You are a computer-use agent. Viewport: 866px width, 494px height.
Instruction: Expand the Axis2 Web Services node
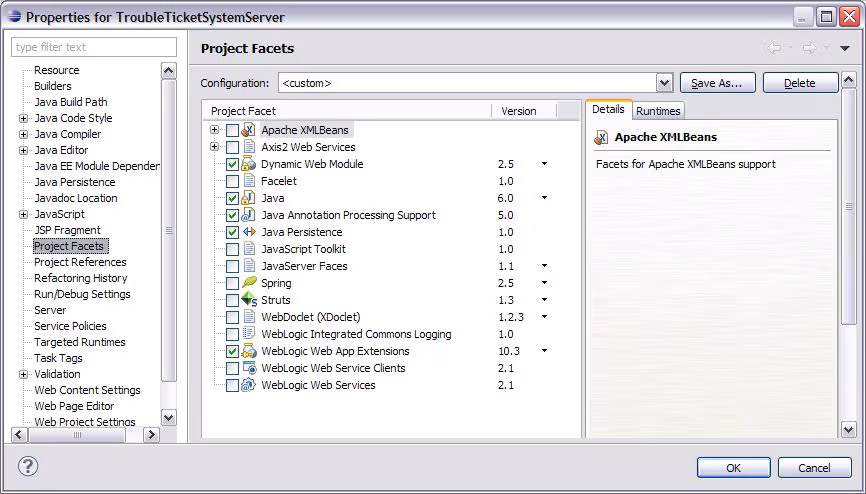(x=214, y=147)
